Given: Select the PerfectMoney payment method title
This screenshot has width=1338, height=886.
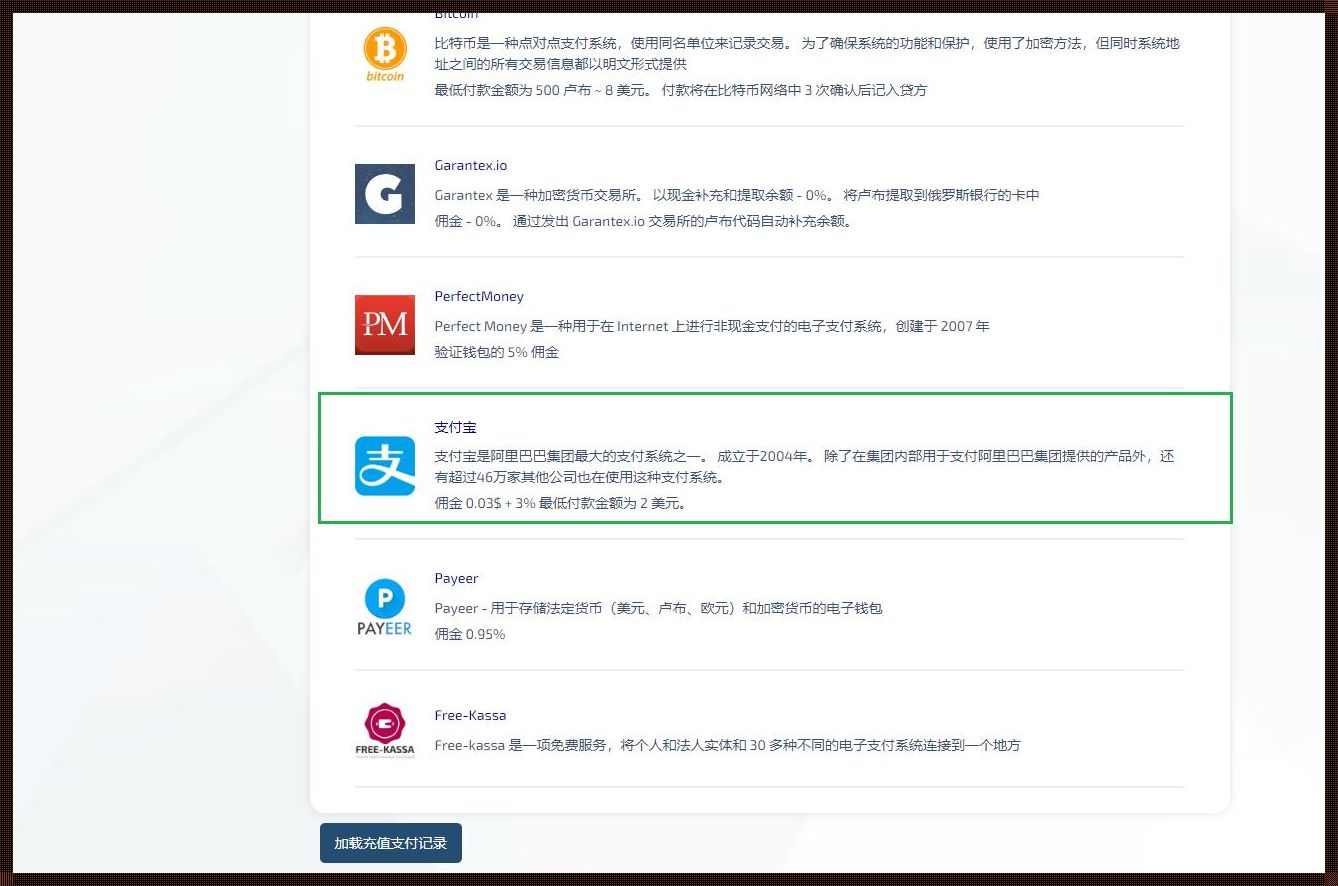Looking at the screenshot, I should [479, 296].
